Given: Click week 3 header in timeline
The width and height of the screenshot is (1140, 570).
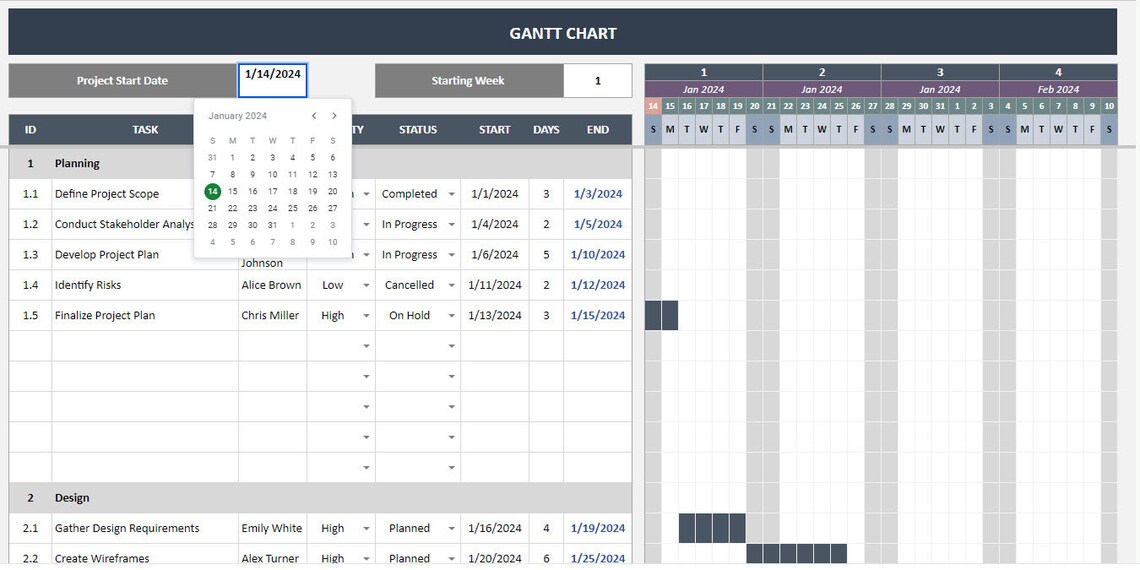Looking at the screenshot, I should click(940, 72).
